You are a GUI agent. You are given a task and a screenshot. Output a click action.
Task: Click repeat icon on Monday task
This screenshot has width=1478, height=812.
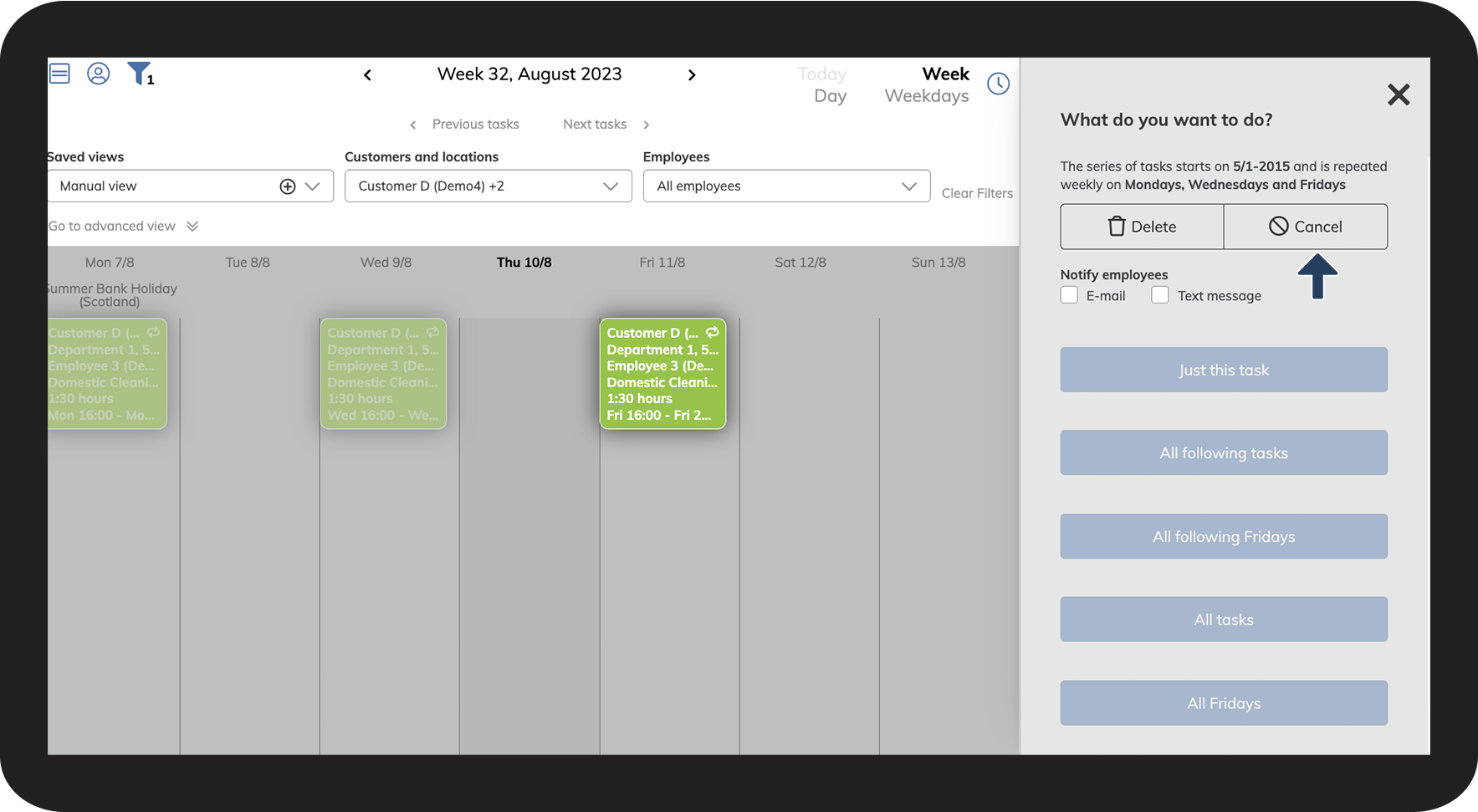[154, 332]
